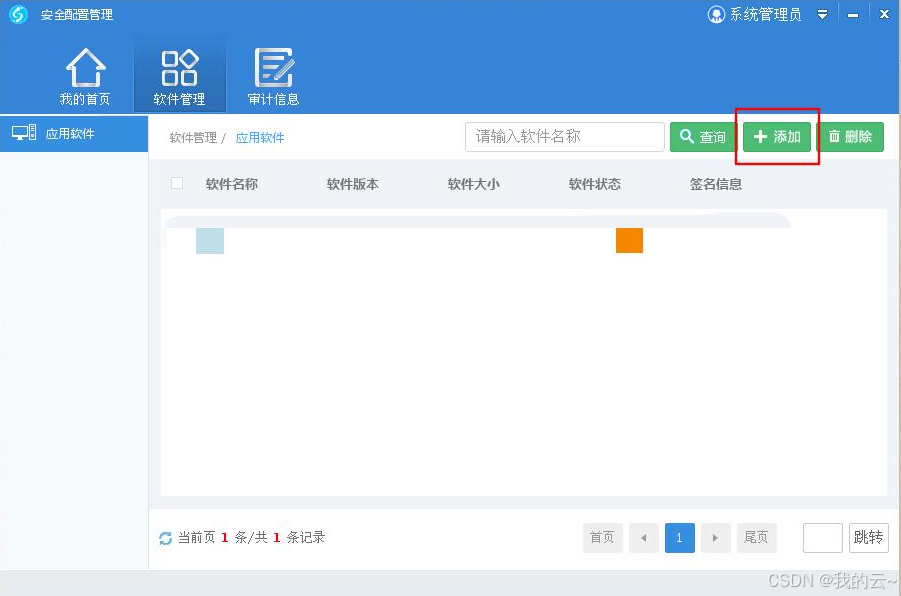Open 审计信息 audit icon

coord(273,68)
